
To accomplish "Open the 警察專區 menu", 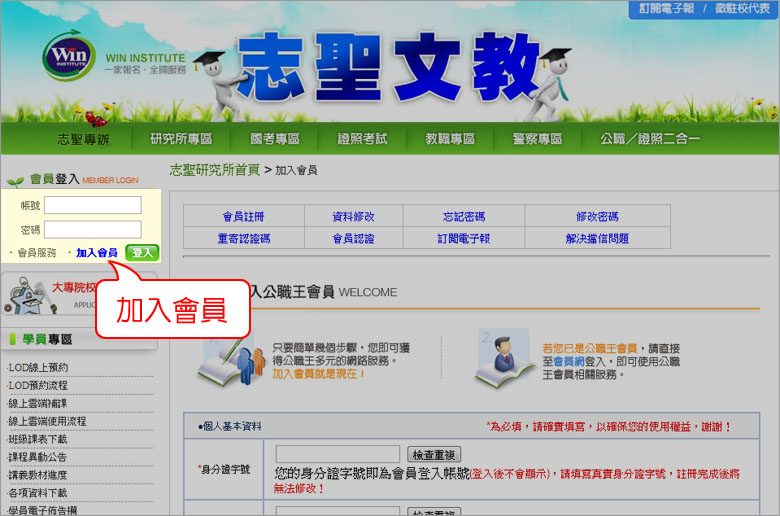I will tap(537, 138).
